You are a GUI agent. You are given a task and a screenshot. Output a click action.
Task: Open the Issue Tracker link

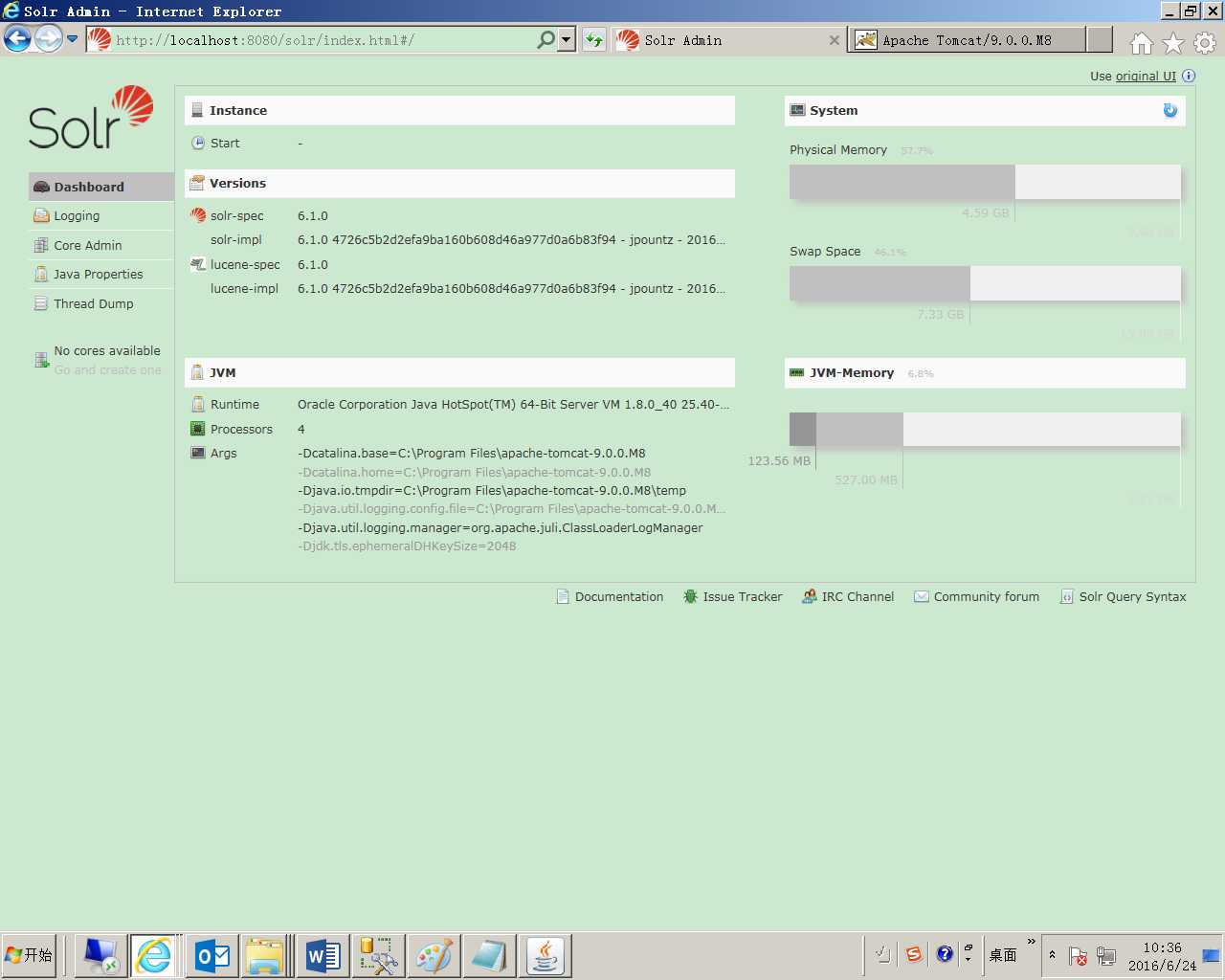pos(732,596)
